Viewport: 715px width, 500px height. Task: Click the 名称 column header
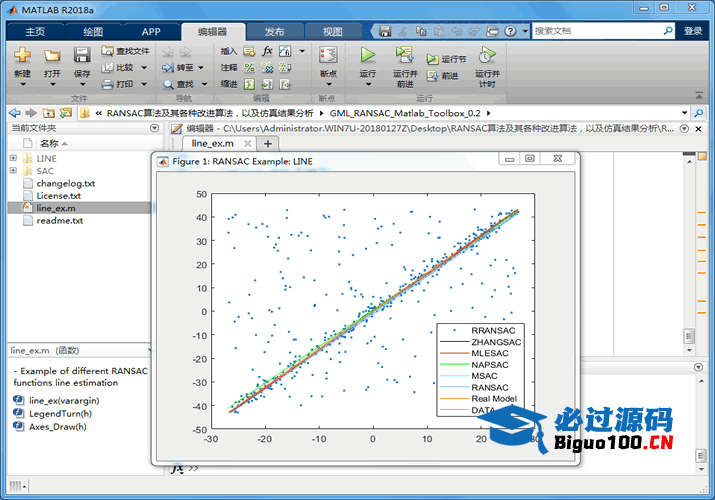click(49, 144)
